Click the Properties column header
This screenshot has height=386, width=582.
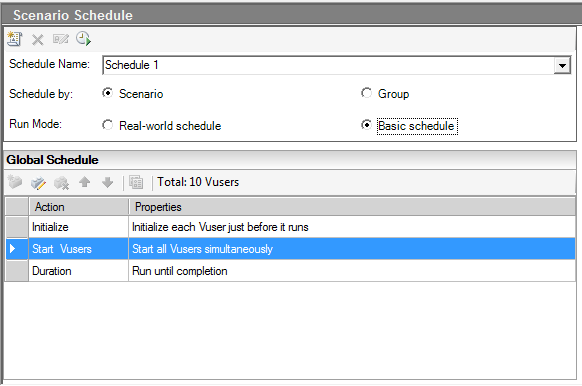[x=352, y=207]
